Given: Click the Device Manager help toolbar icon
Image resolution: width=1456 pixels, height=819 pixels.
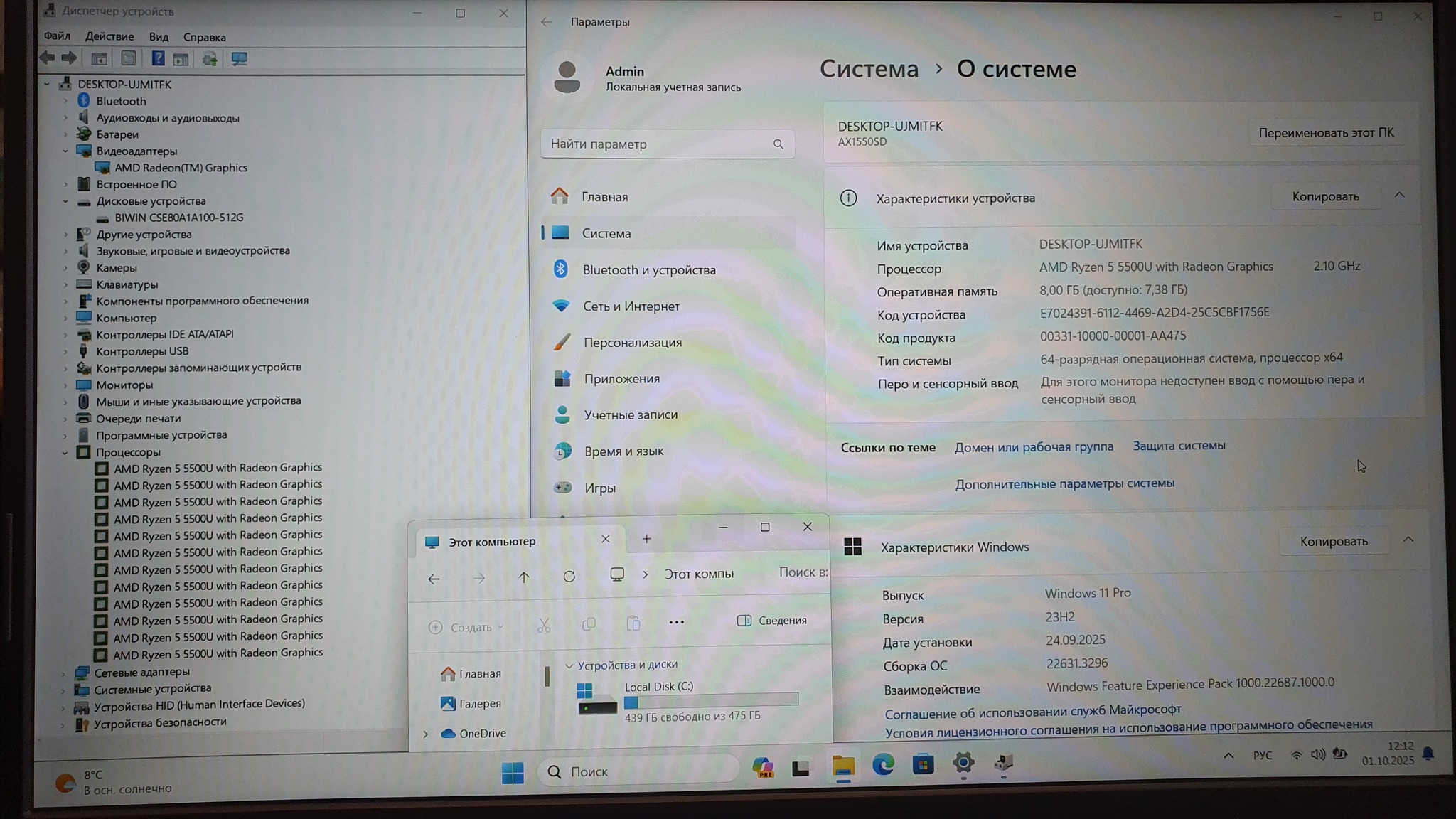Looking at the screenshot, I should [158, 59].
